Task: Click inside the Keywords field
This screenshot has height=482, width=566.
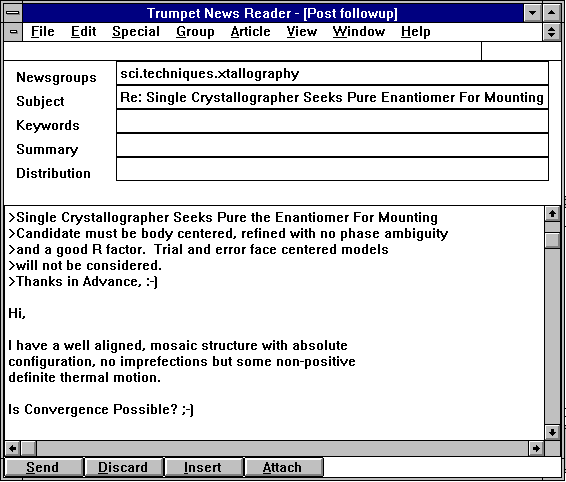Action: tap(332, 122)
